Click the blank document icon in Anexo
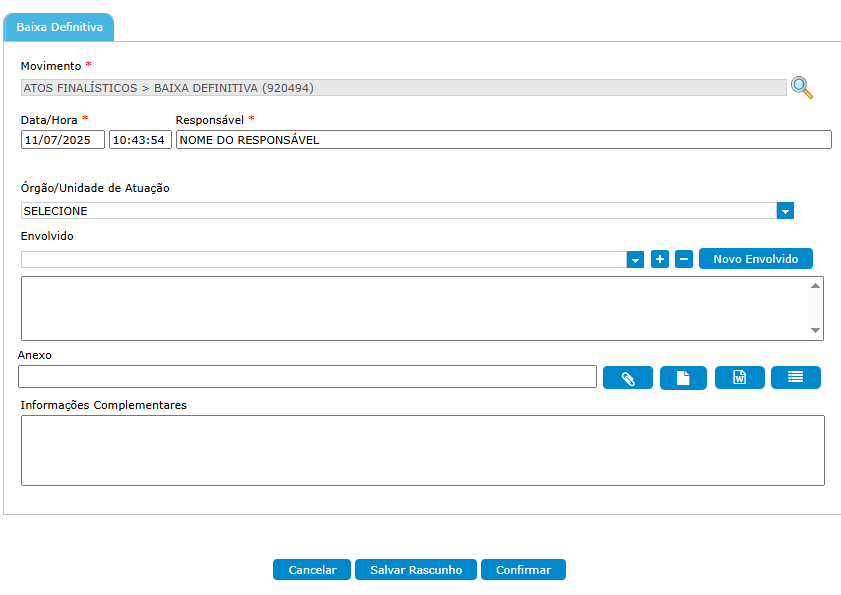The image size is (841, 595). tap(683, 378)
